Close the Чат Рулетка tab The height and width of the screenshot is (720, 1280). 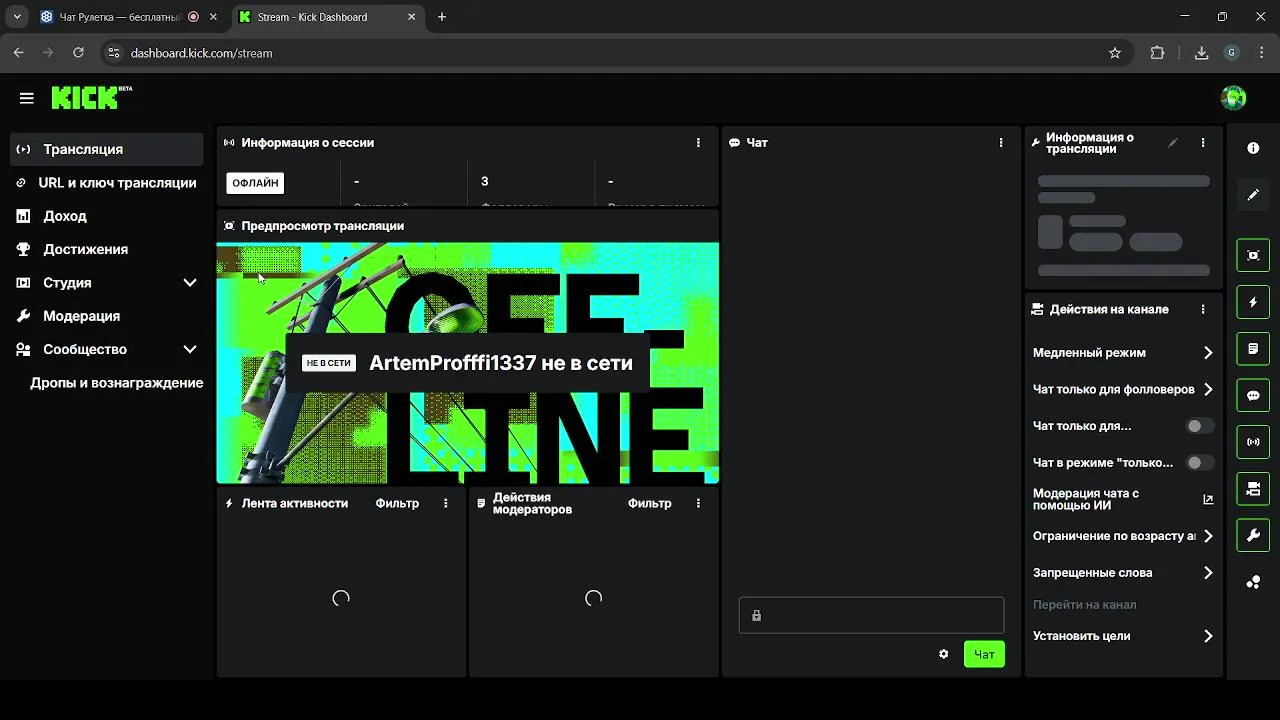213,17
